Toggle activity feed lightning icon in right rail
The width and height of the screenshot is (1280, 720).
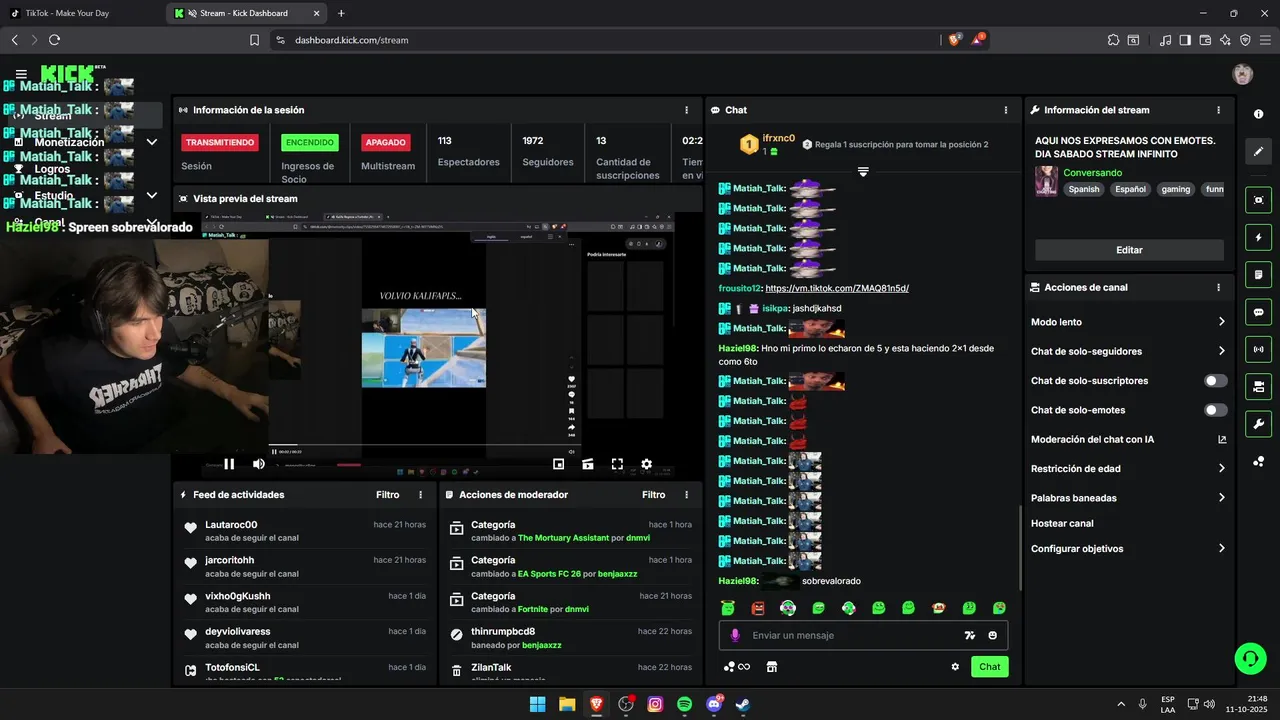pos(1258,238)
